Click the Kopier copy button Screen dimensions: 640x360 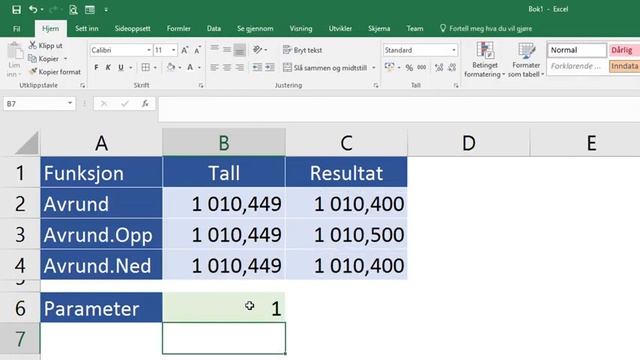pyautogui.click(x=44, y=59)
